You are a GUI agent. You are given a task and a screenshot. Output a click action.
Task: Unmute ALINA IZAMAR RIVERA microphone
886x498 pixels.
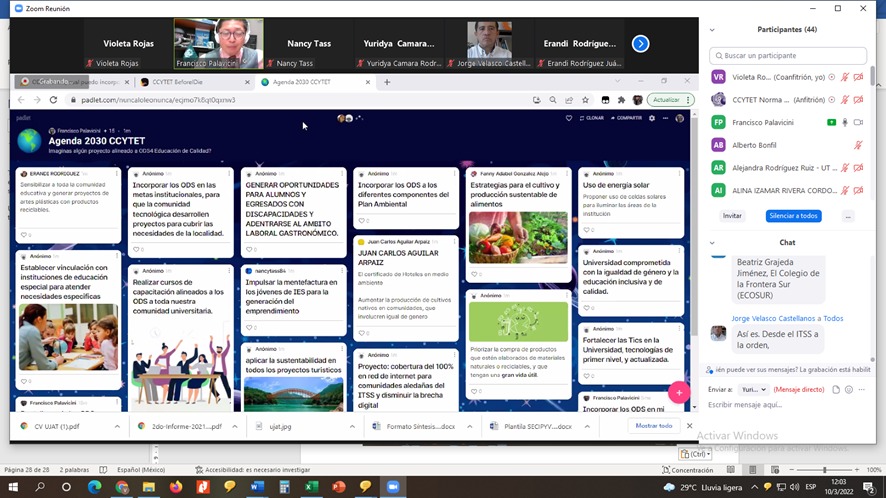click(x=845, y=190)
